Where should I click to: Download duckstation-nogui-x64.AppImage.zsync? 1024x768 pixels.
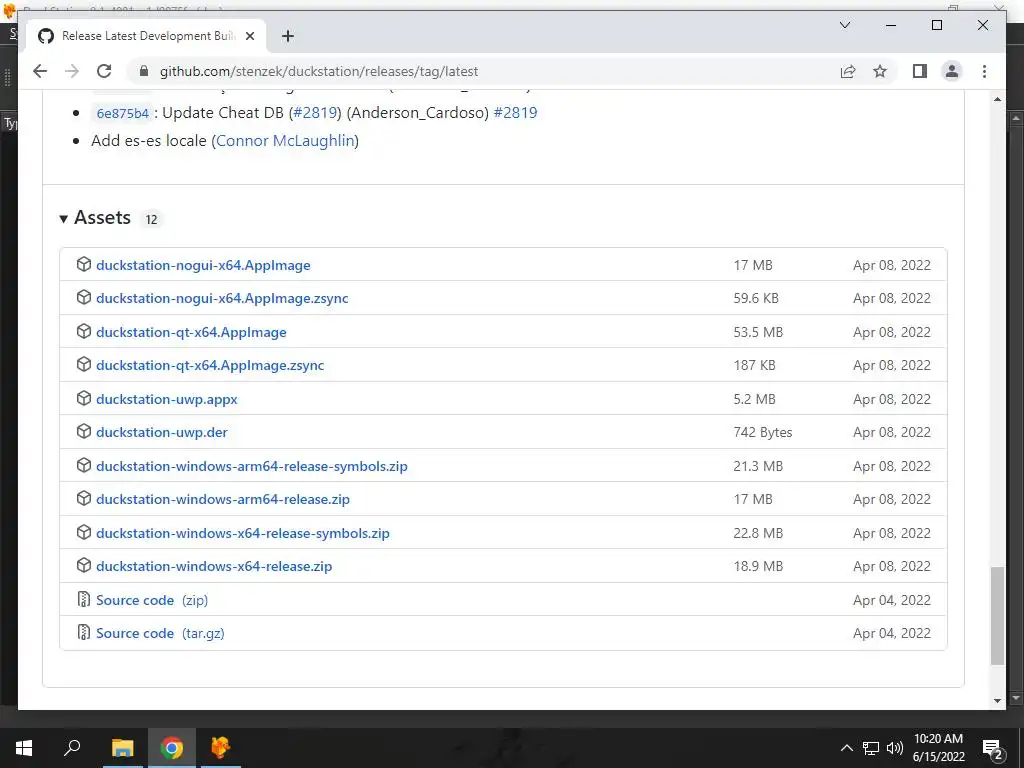(x=222, y=298)
